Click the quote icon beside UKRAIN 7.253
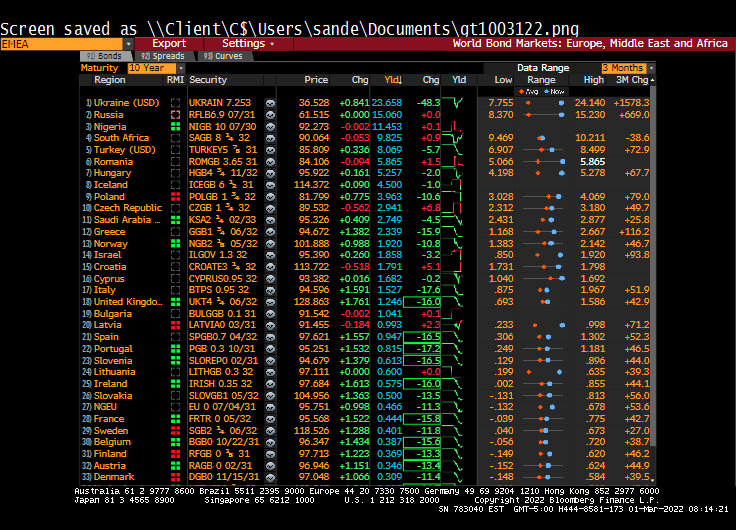 (270, 103)
